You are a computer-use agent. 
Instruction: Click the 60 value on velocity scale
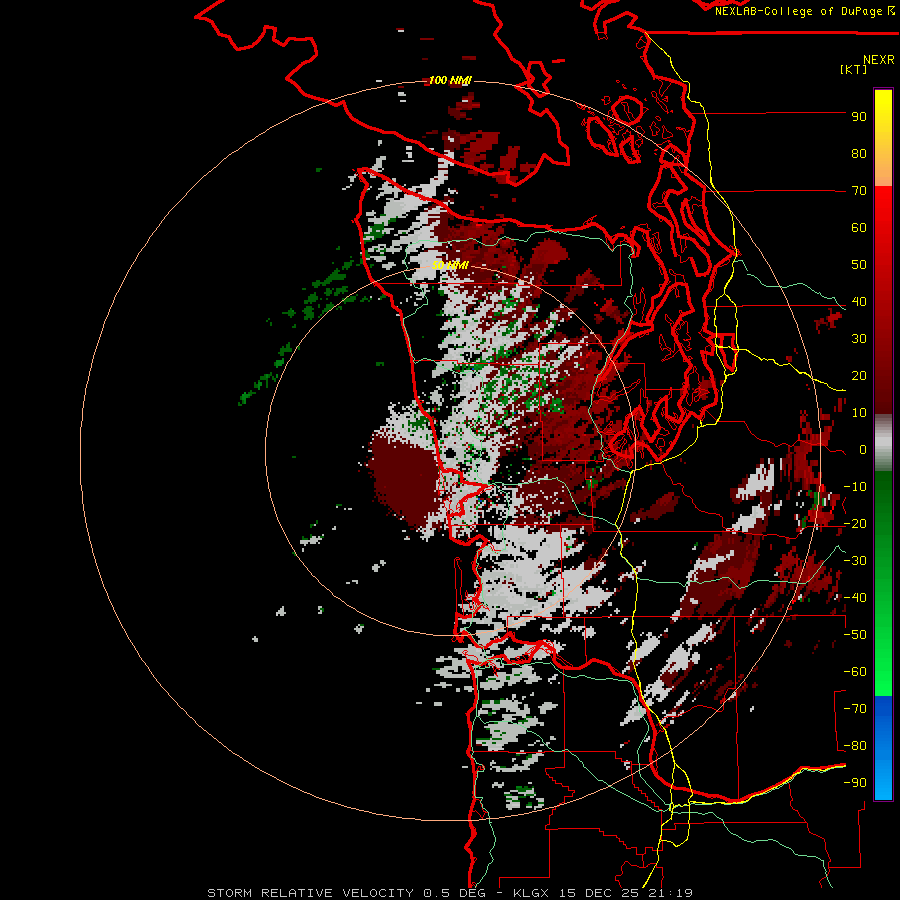click(x=859, y=228)
